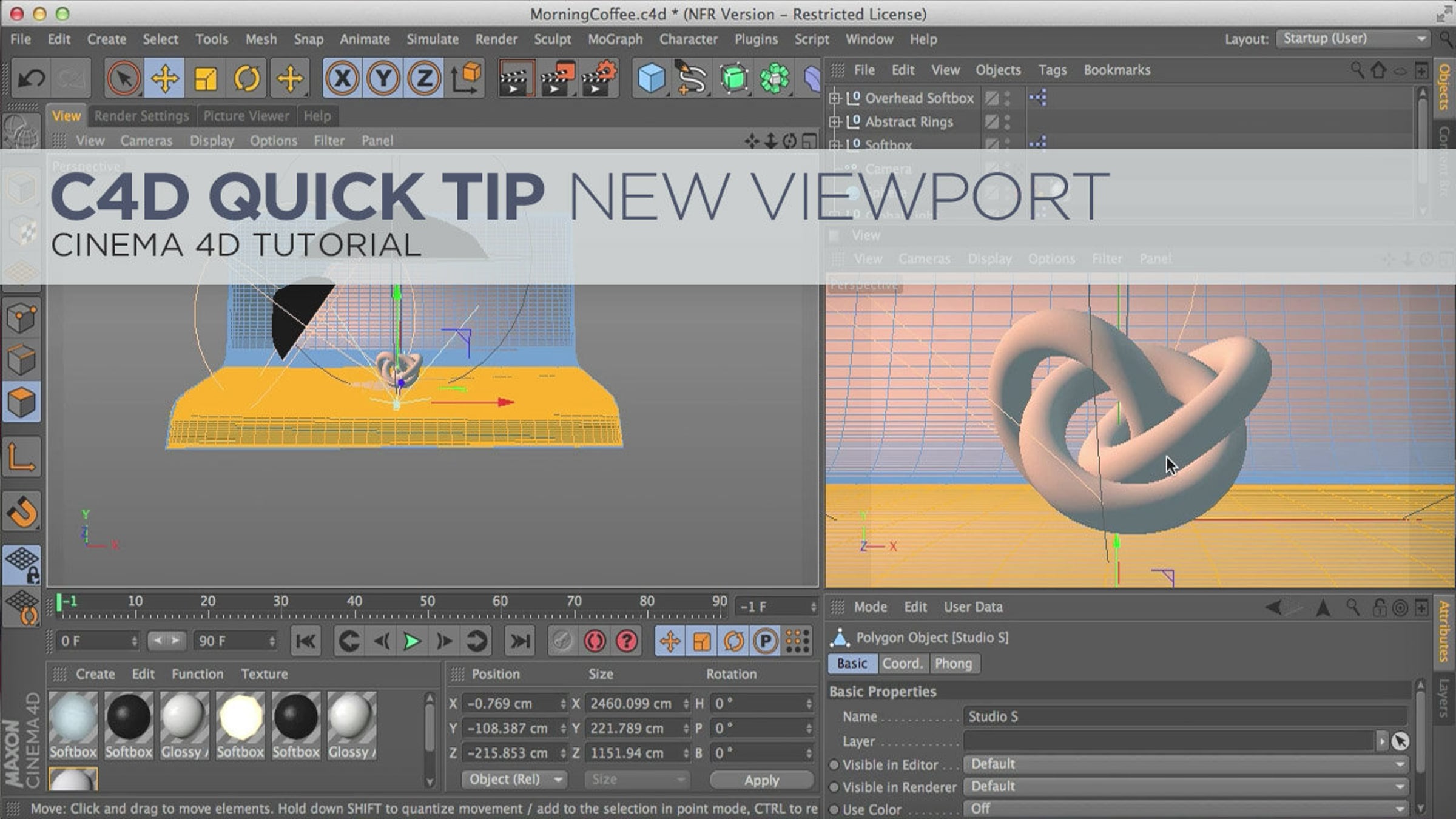Select the Scale tool icon
The image size is (1456, 819).
tap(206, 79)
